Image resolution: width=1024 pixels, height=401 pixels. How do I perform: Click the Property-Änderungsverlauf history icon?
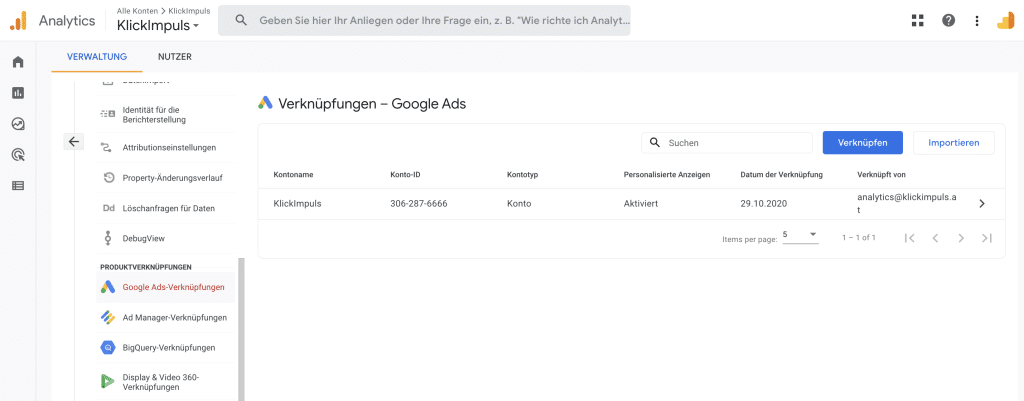pyautogui.click(x=109, y=178)
